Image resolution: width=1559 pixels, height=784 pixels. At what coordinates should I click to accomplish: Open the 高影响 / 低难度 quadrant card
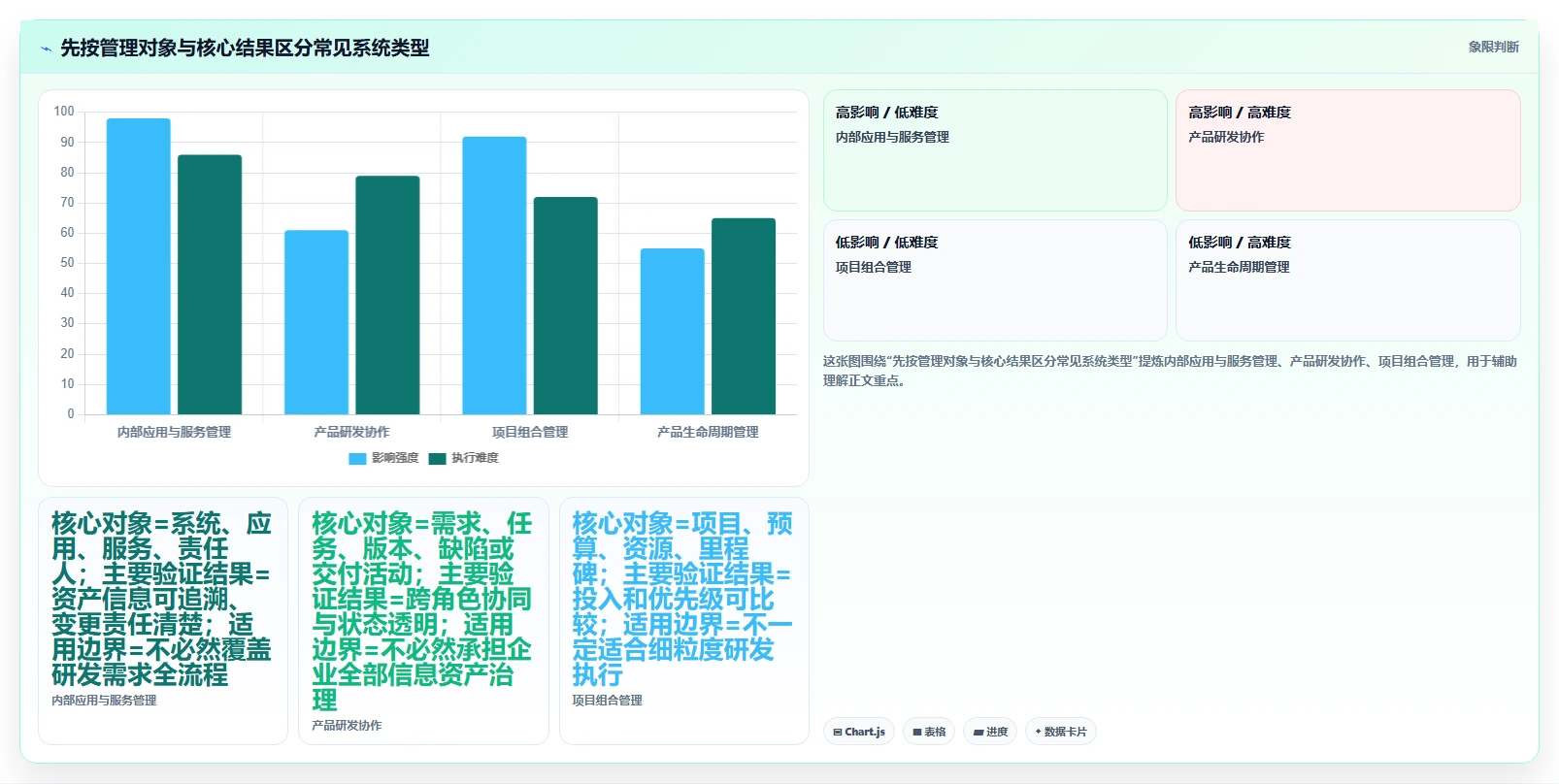[995, 150]
